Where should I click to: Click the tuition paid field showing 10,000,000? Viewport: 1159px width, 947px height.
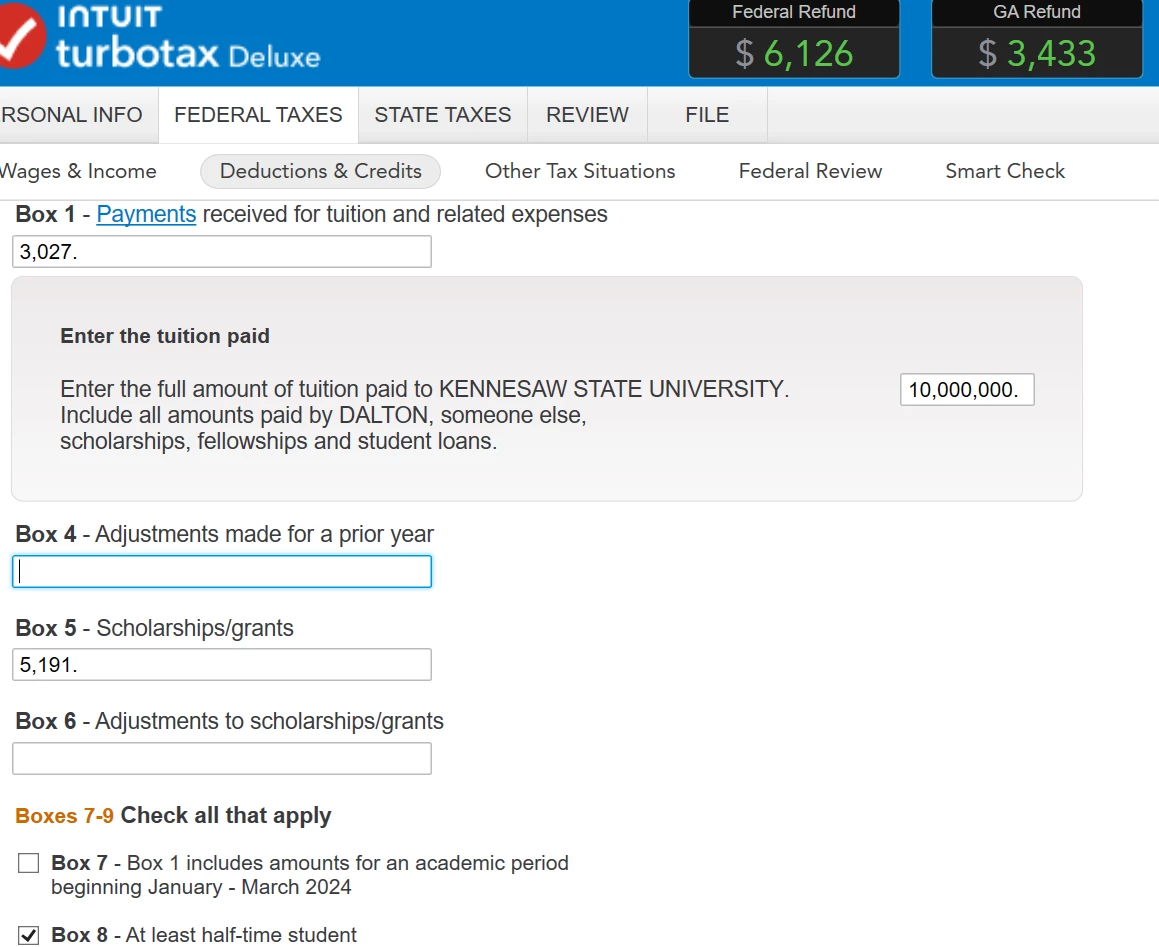(967, 390)
